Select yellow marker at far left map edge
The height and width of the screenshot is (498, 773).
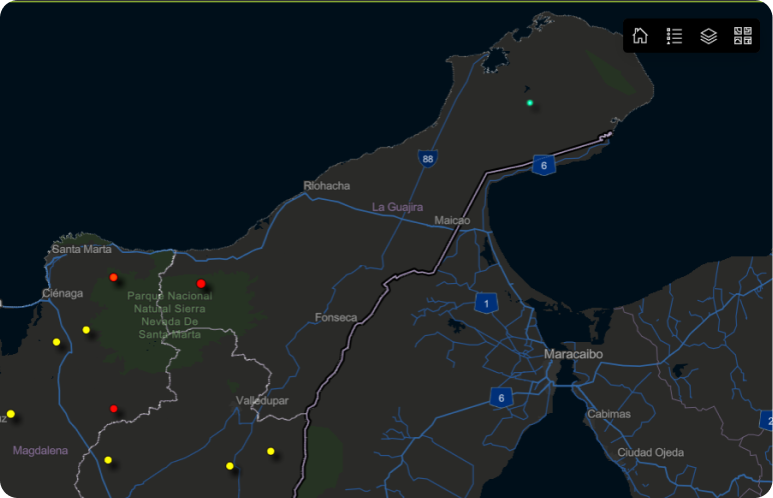pyautogui.click(x=11, y=414)
